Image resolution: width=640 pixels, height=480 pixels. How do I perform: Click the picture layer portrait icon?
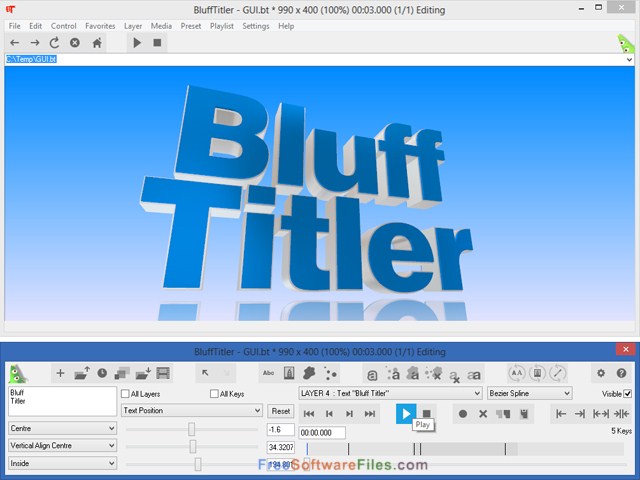point(289,373)
